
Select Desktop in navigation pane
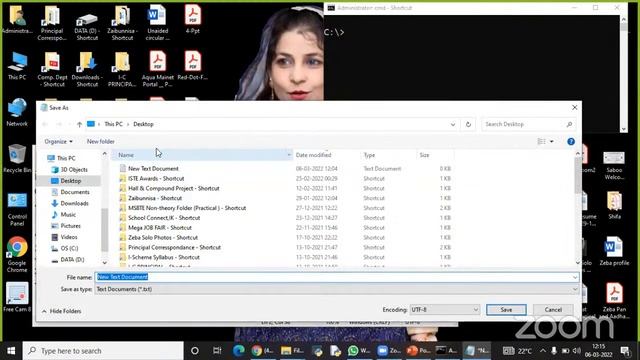pyautogui.click(x=71, y=181)
